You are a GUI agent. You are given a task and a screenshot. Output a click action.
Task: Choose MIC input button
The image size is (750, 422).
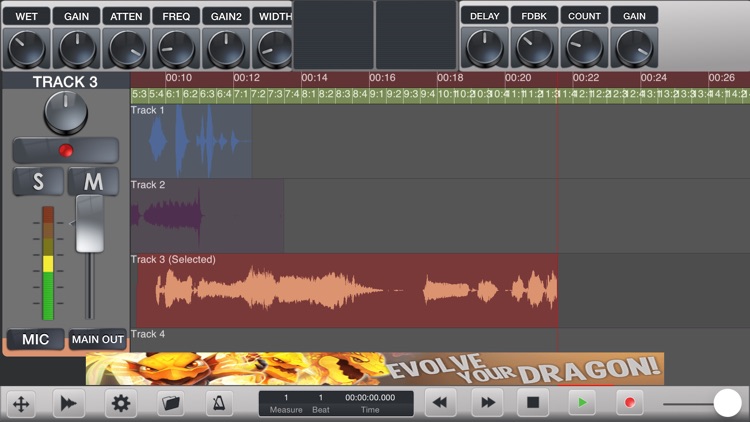click(35, 339)
